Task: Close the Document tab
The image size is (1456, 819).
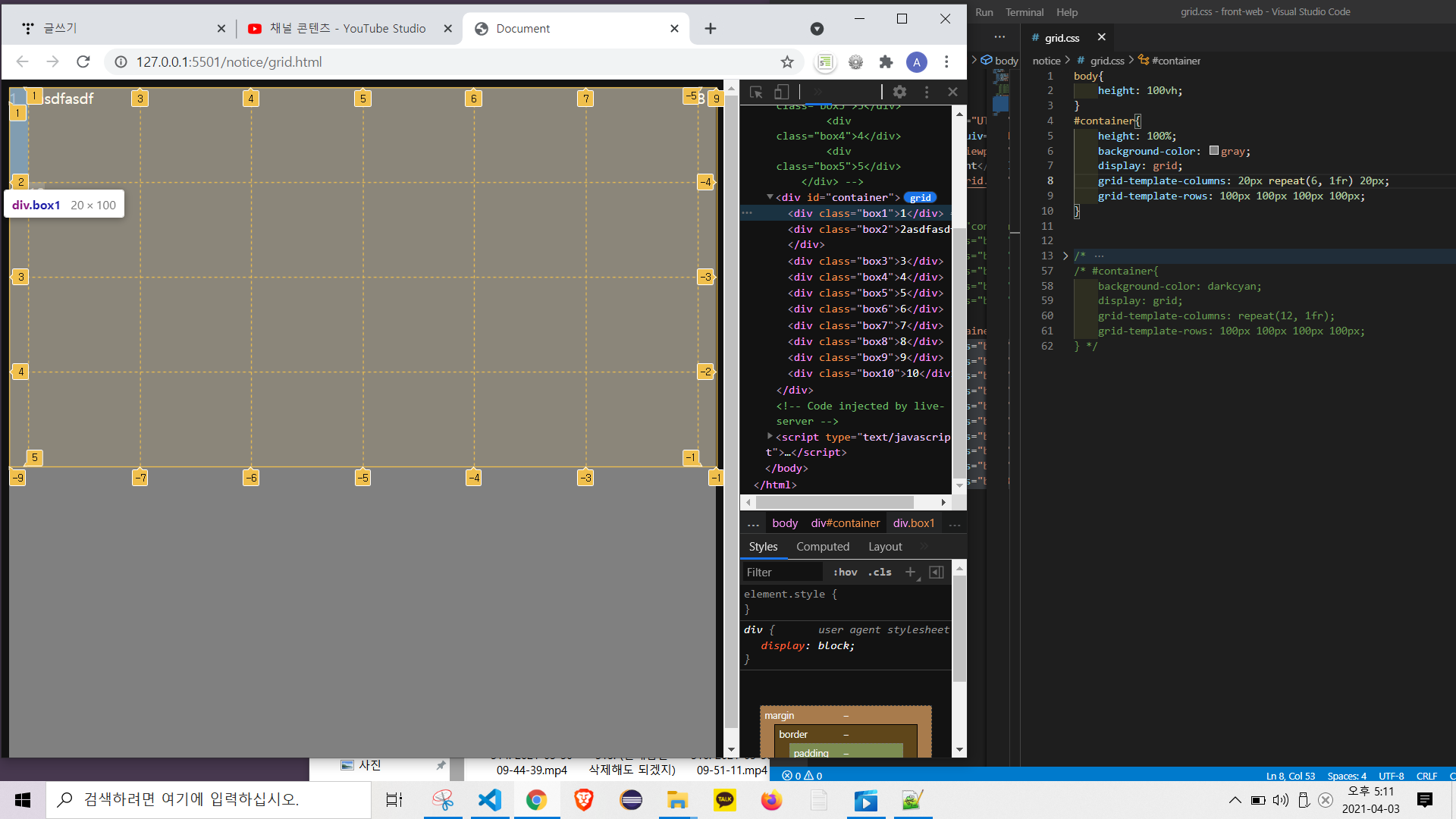Action: [x=674, y=29]
